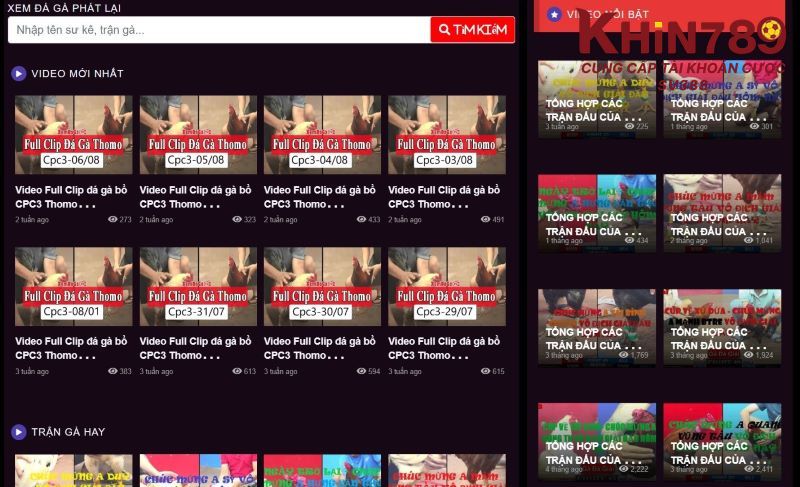
Task: Open the Cpc3-06/08 video thumbnail
Action: pyautogui.click(x=73, y=135)
